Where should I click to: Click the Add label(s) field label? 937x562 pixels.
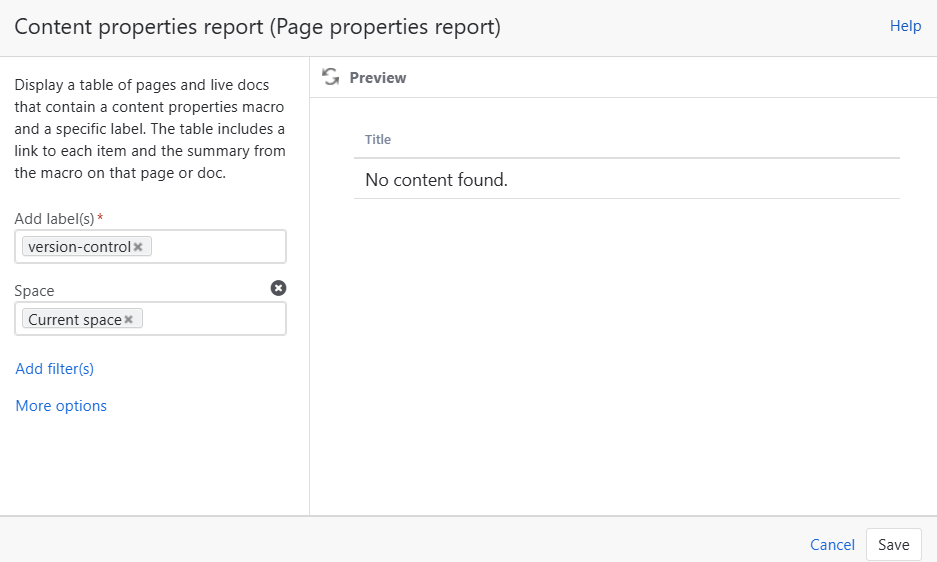click(x=55, y=218)
